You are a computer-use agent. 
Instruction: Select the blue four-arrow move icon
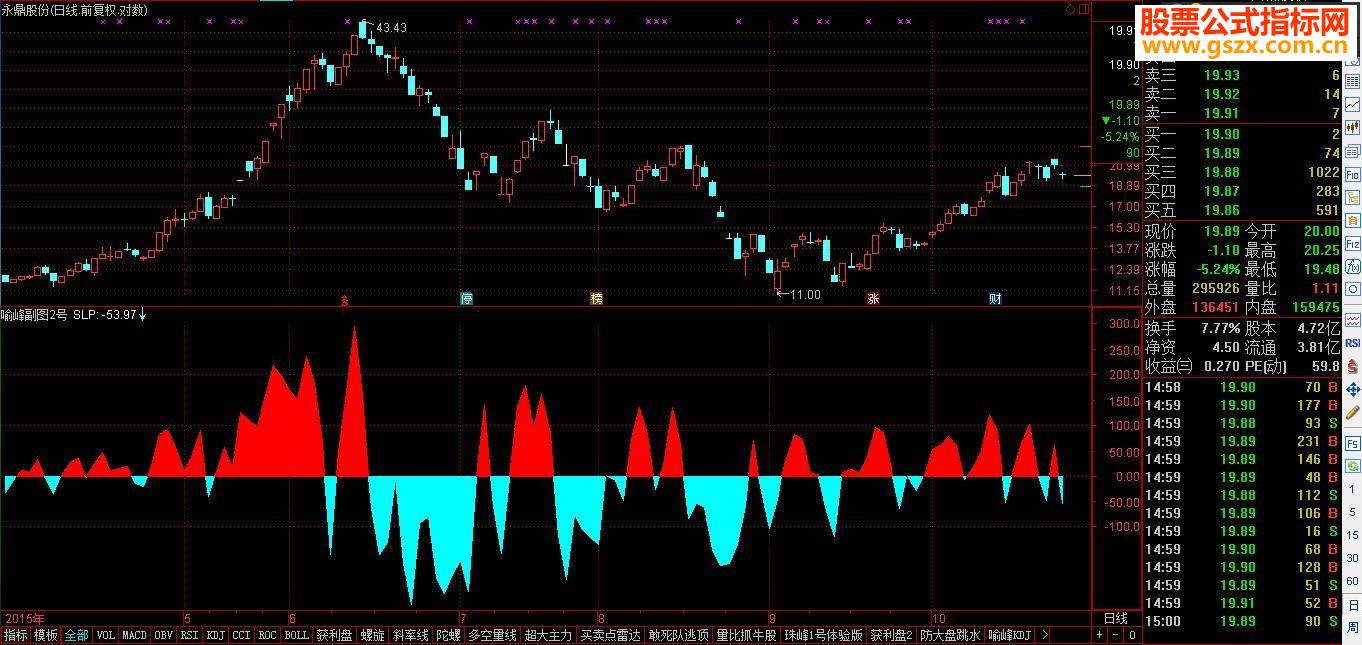tap(1353, 390)
